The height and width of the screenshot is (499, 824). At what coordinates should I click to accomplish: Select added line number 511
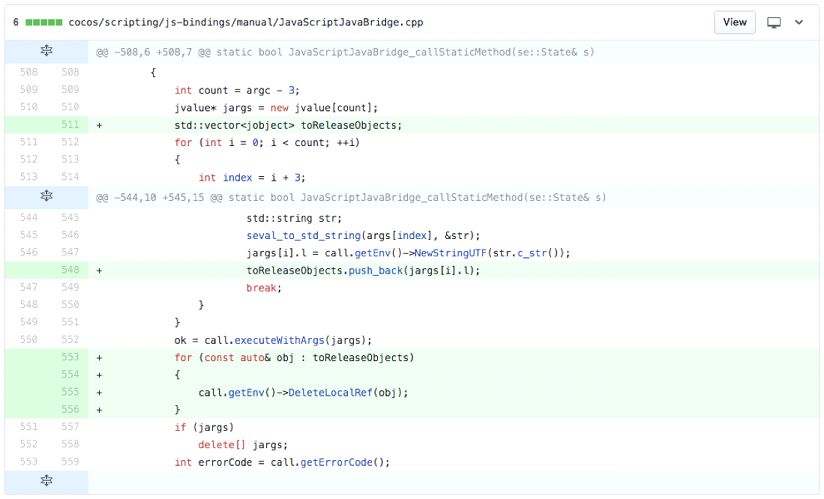click(x=69, y=125)
